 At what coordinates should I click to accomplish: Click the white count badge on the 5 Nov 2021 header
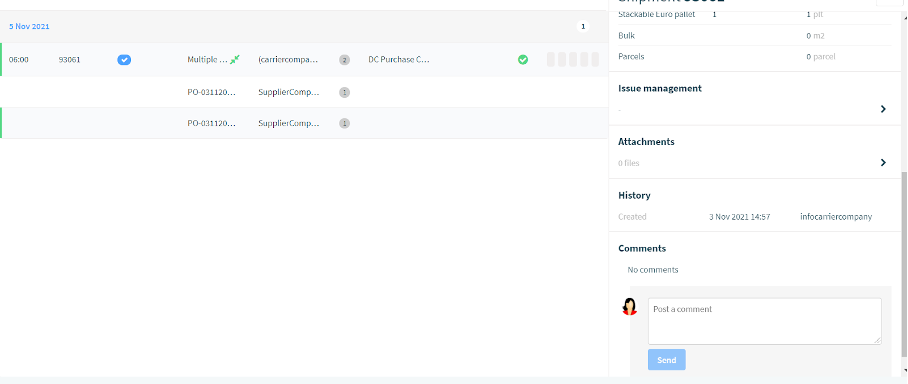click(x=583, y=26)
